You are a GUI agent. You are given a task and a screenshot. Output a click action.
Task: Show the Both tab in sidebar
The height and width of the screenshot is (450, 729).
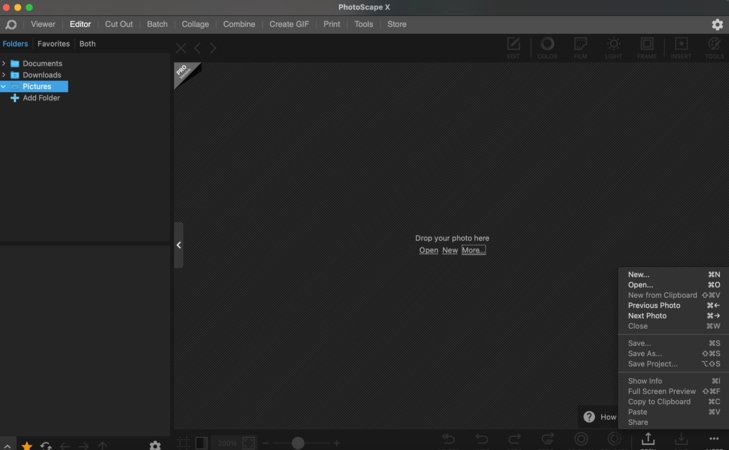point(87,44)
